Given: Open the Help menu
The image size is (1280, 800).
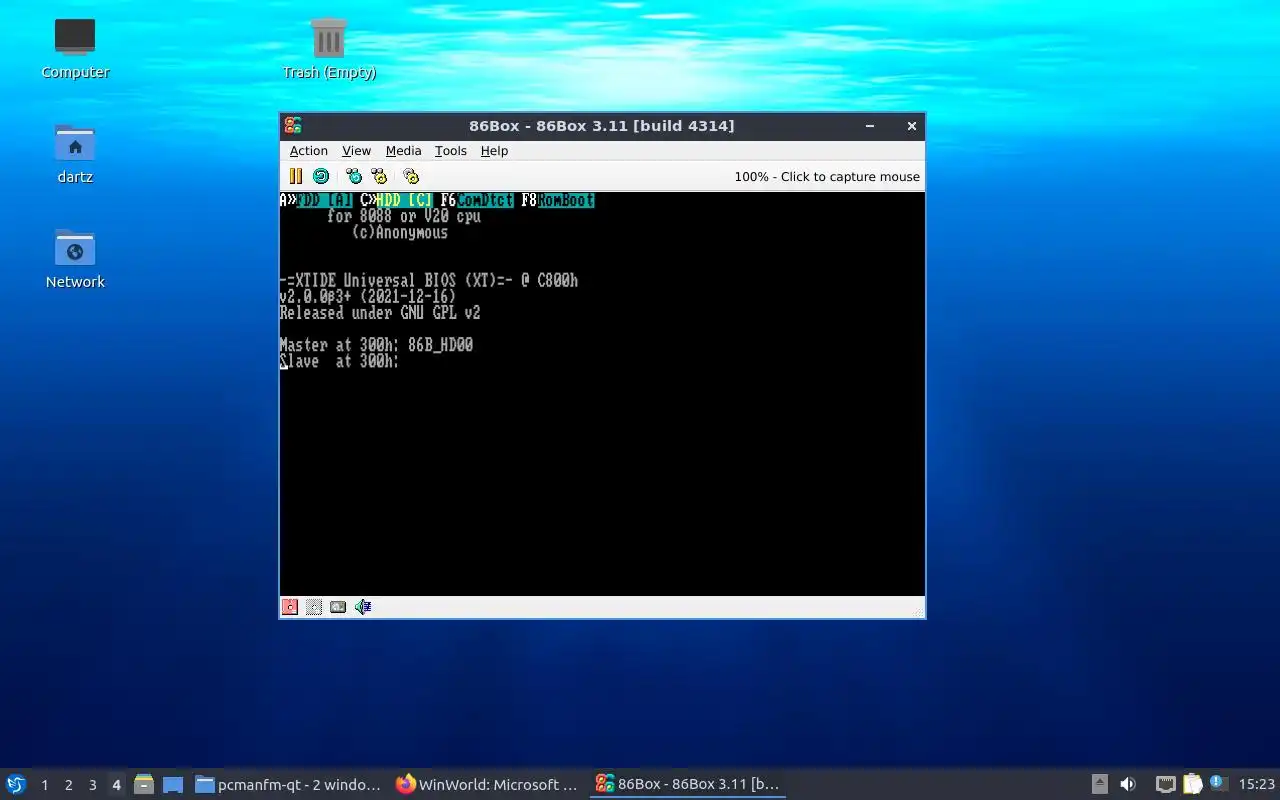Looking at the screenshot, I should pos(494,151).
